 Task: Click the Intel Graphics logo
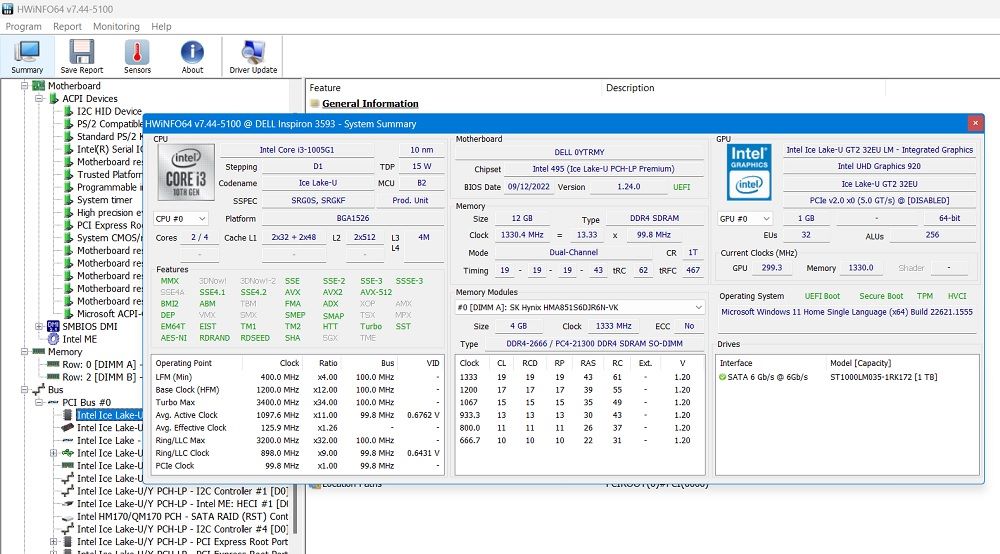coord(747,170)
